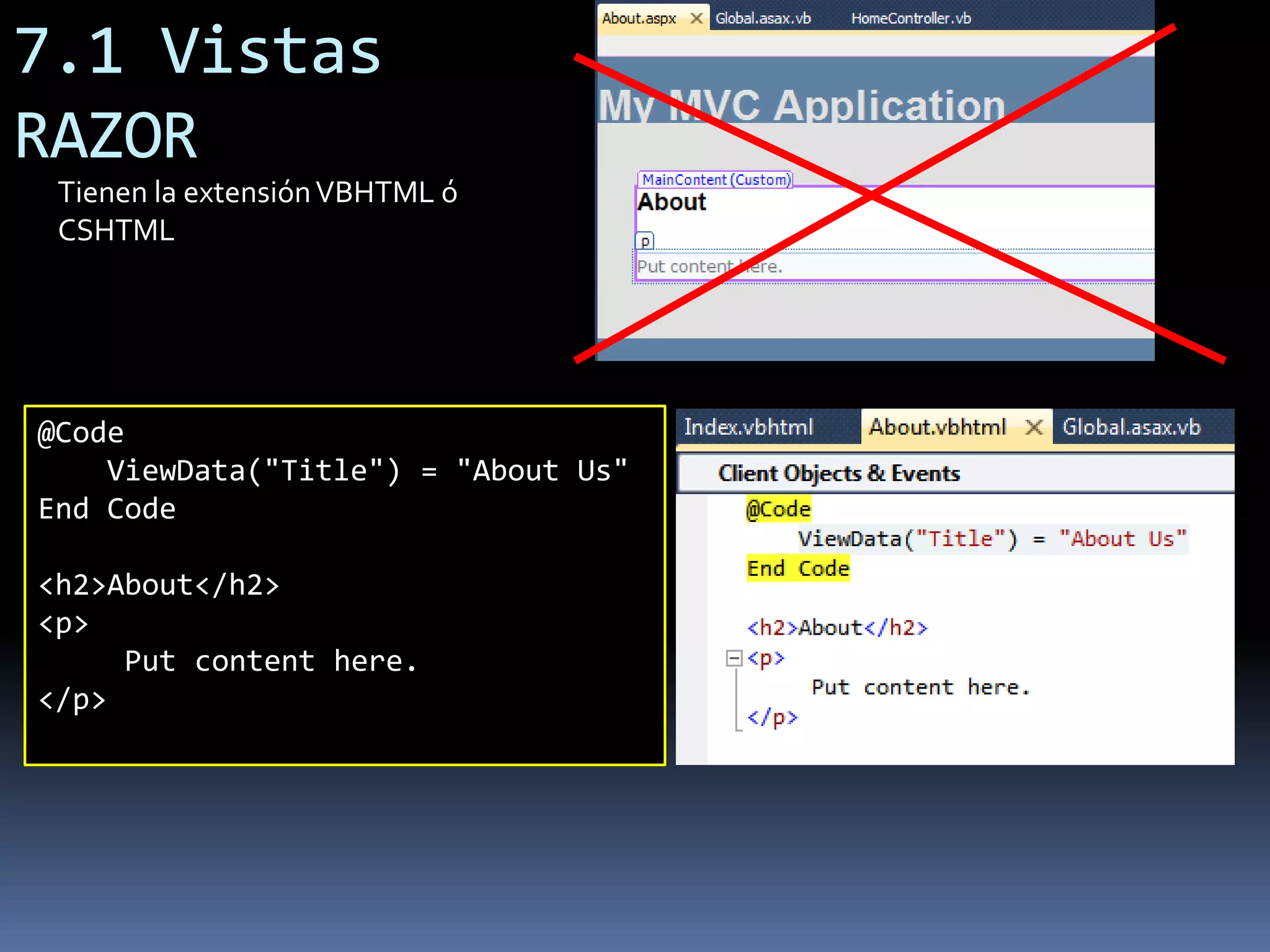This screenshot has width=1270, height=952.
Task: Click highlighted @Code line in editor
Action: coord(778,509)
